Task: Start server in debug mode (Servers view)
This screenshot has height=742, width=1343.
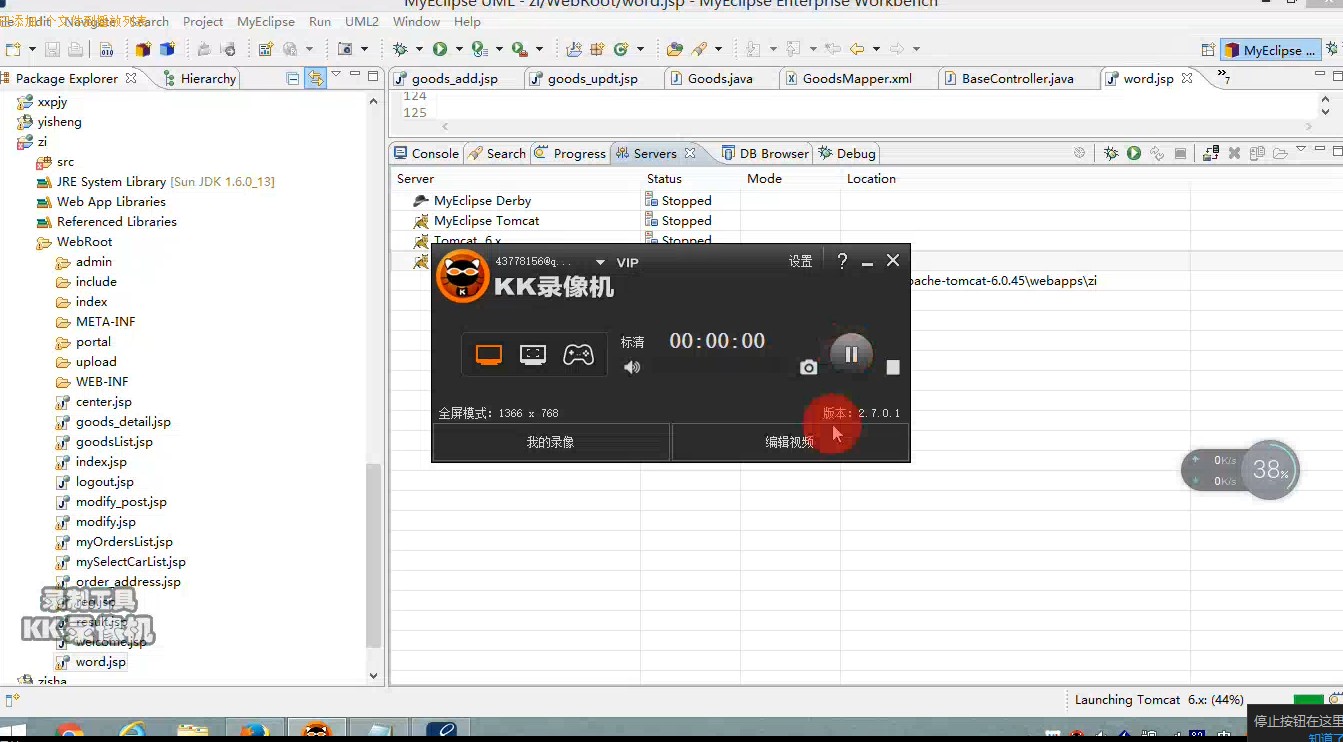Action: [x=1111, y=153]
